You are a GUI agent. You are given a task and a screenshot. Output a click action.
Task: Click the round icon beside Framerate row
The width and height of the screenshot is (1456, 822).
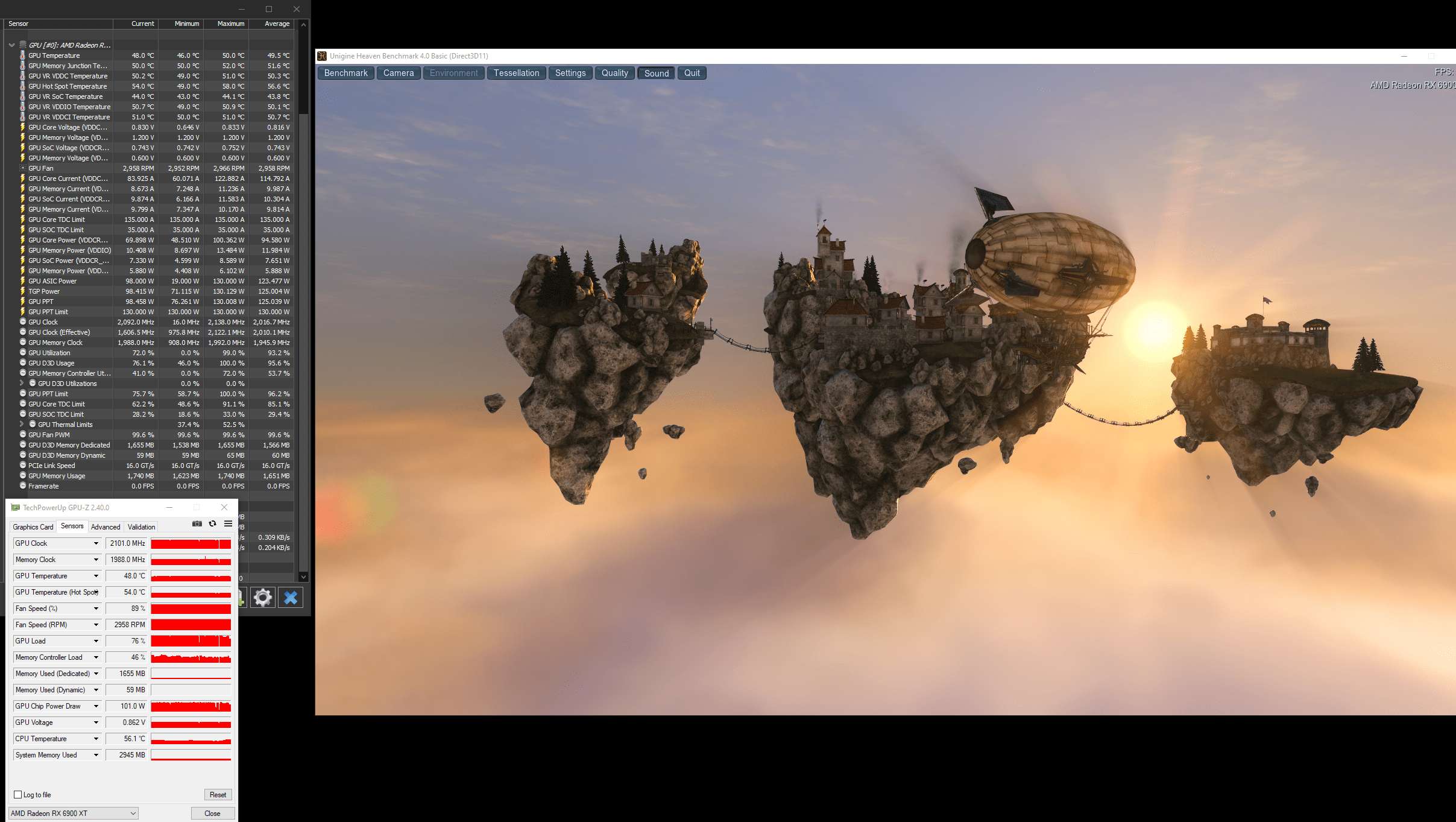click(23, 486)
